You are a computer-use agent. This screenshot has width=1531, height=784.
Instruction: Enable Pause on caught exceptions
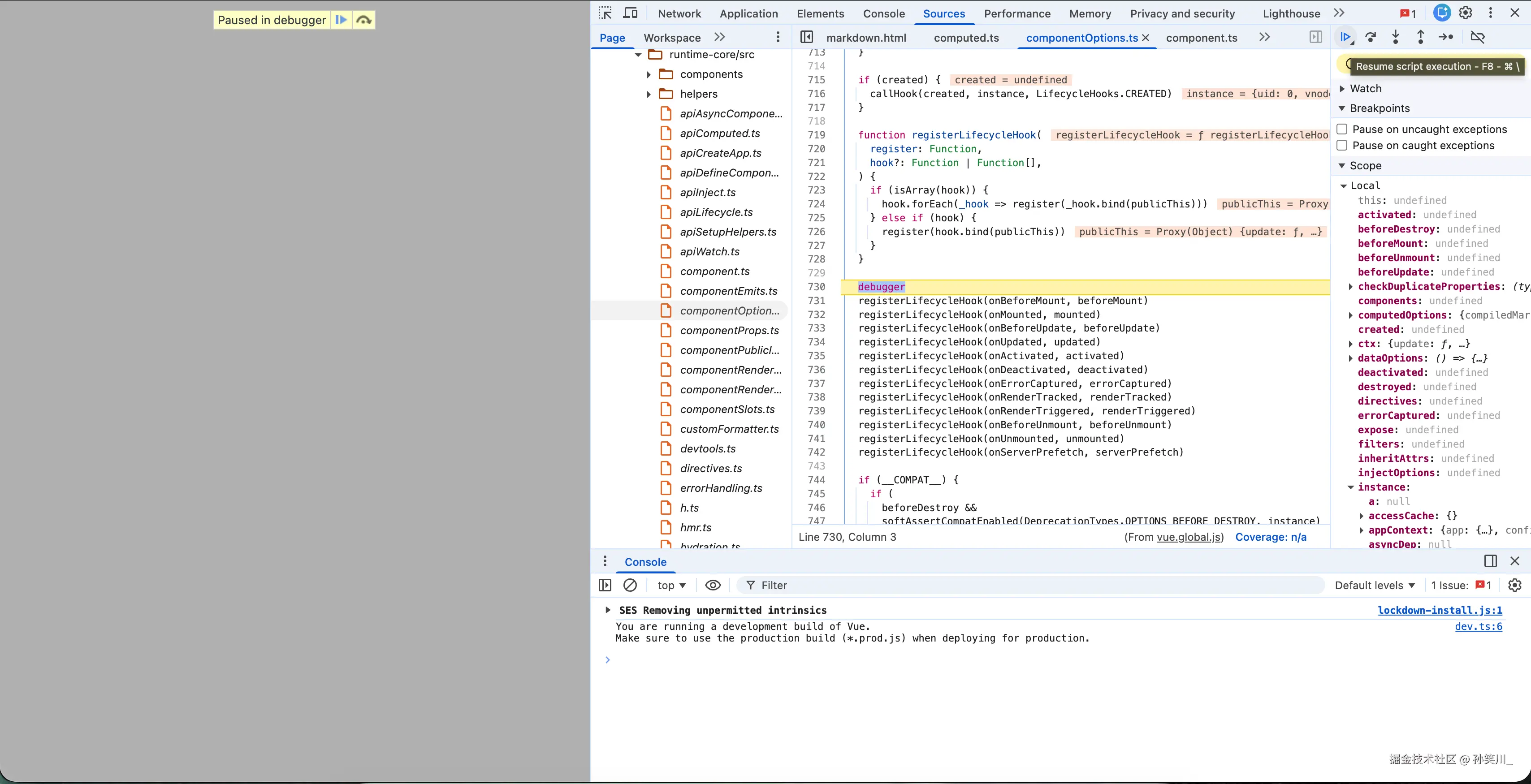click(1342, 146)
